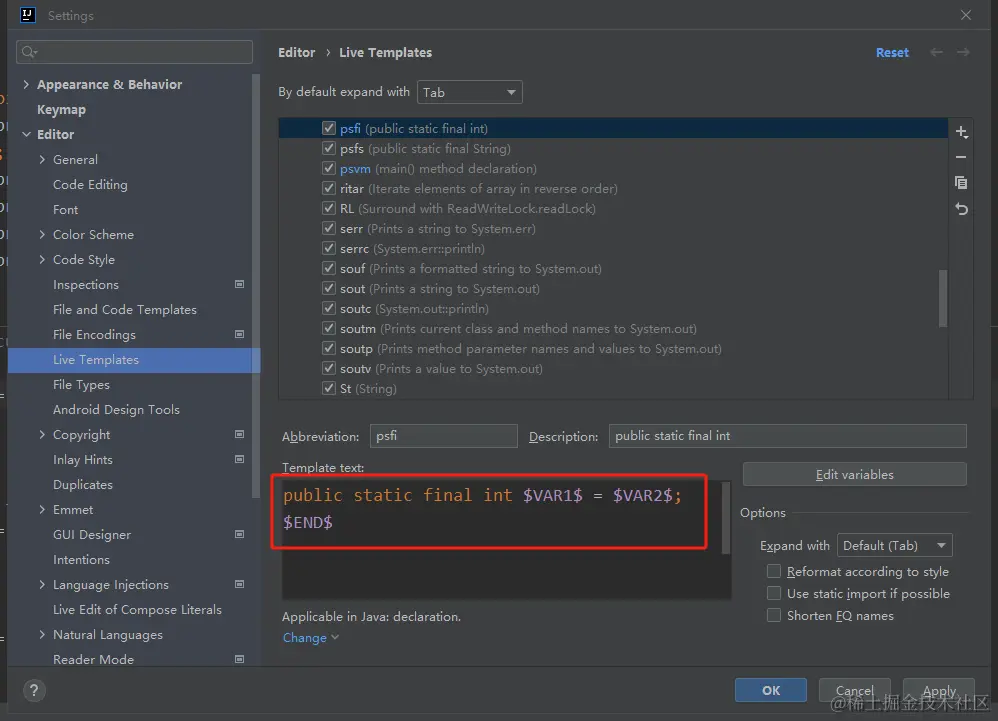
Task: Select the soutm template row
Action: [613, 328]
